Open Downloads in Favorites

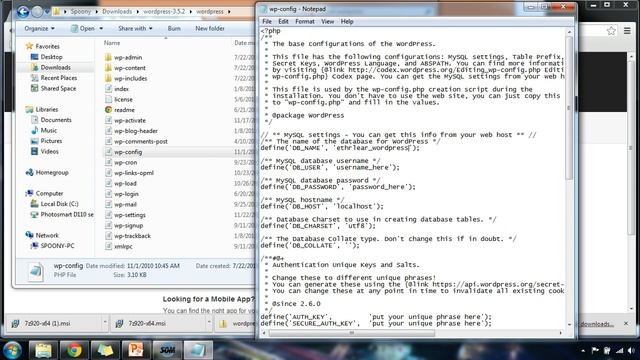tap(56, 67)
